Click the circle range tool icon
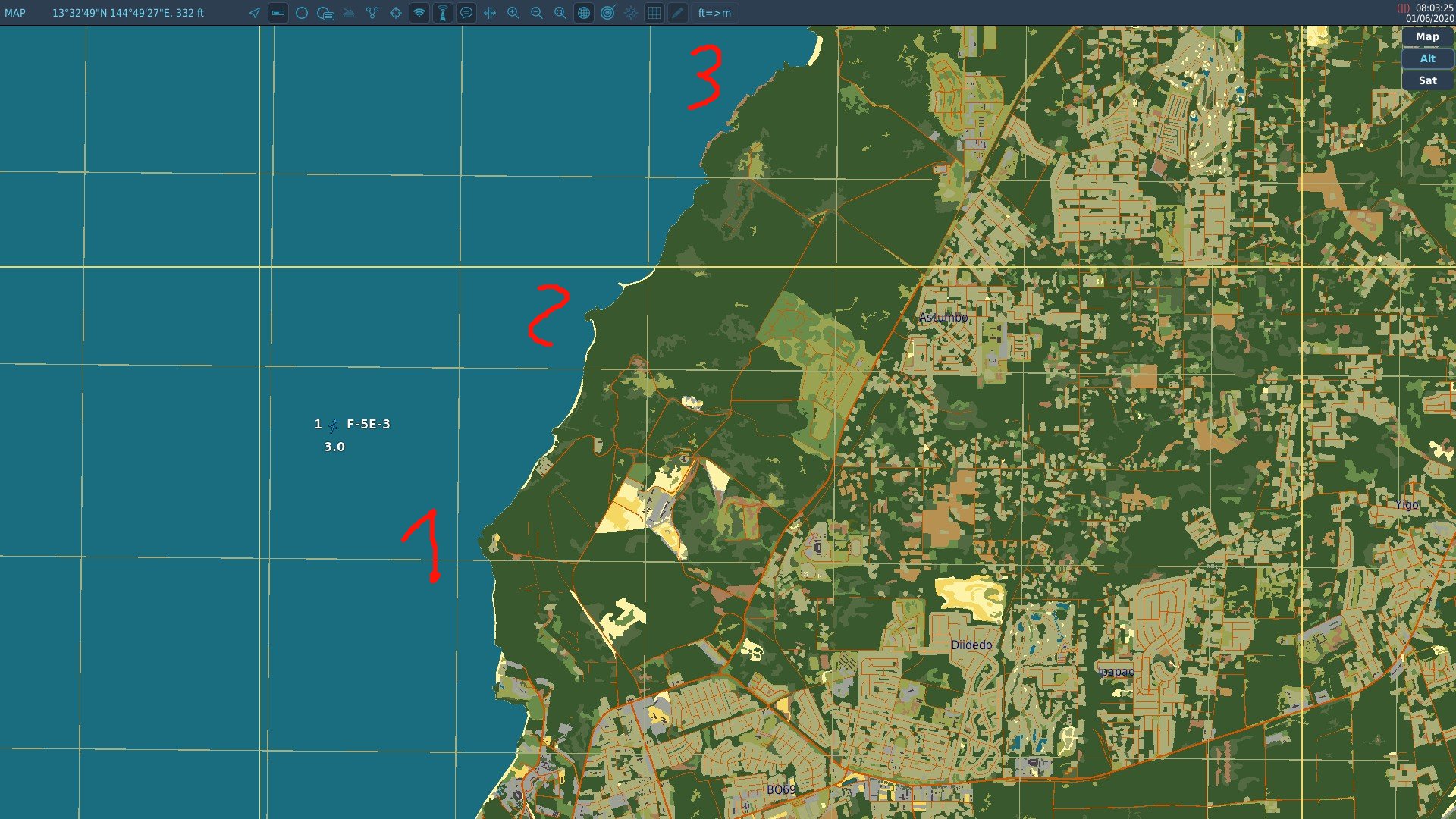This screenshot has width=1456, height=819. click(302, 13)
